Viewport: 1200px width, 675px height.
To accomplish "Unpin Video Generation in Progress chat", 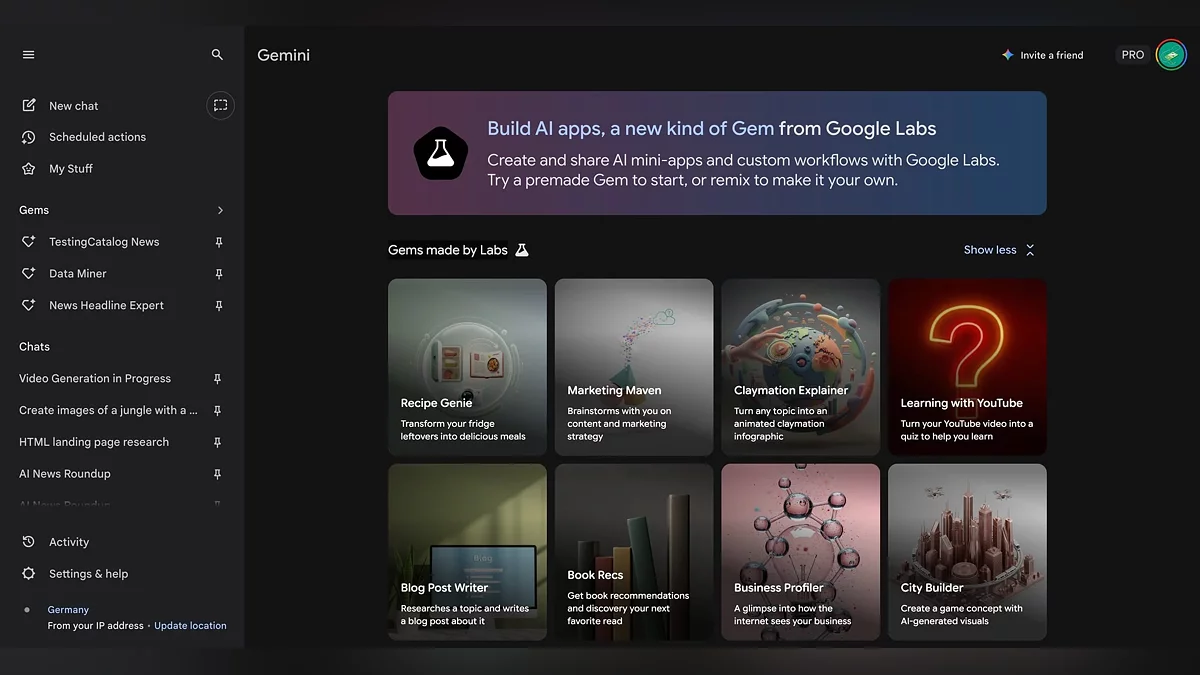I will (218, 379).
